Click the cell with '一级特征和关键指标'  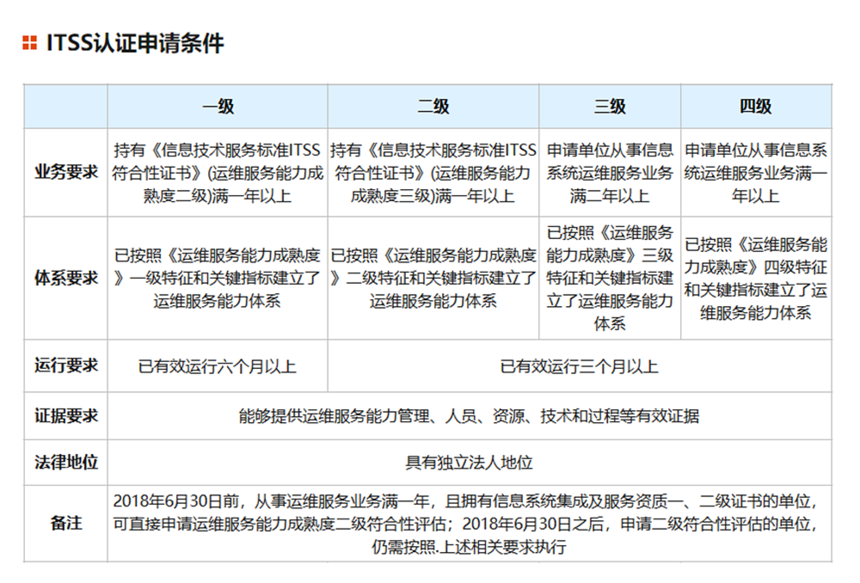pyautogui.click(x=218, y=278)
